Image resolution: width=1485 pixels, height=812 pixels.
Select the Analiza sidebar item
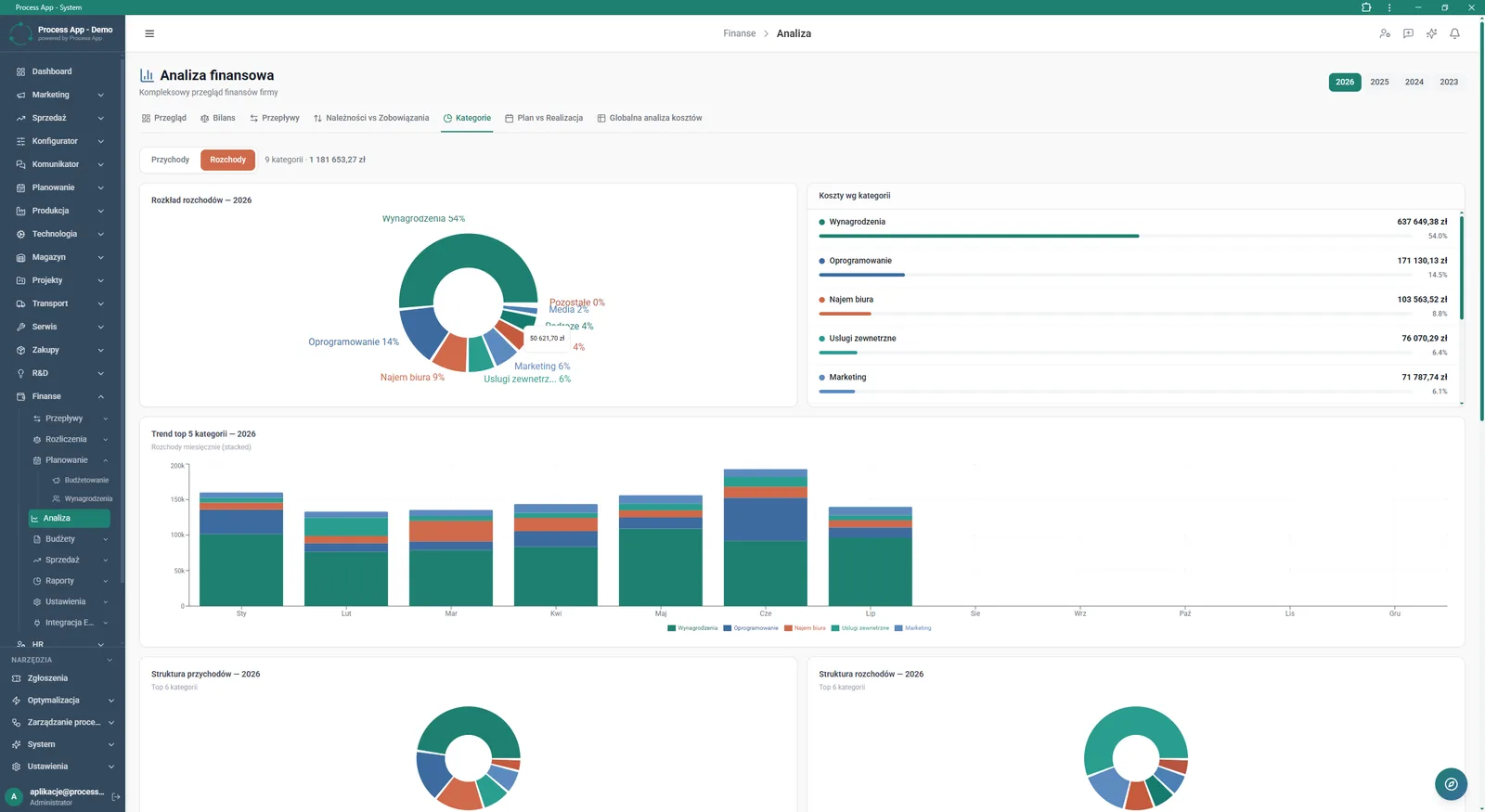(70, 518)
